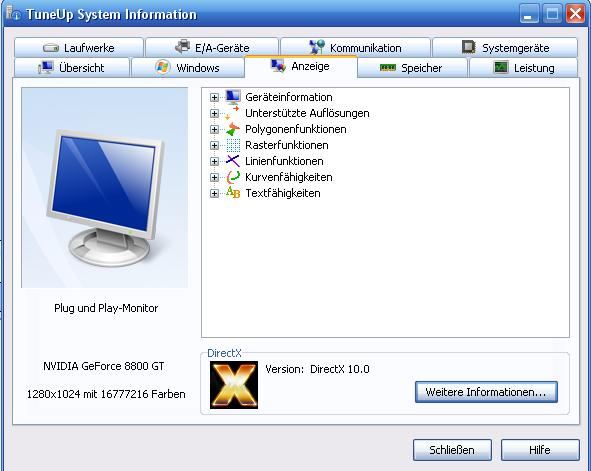591x471 pixels.
Task: Click the TuneUp title bar app icon
Action: pos(14,14)
